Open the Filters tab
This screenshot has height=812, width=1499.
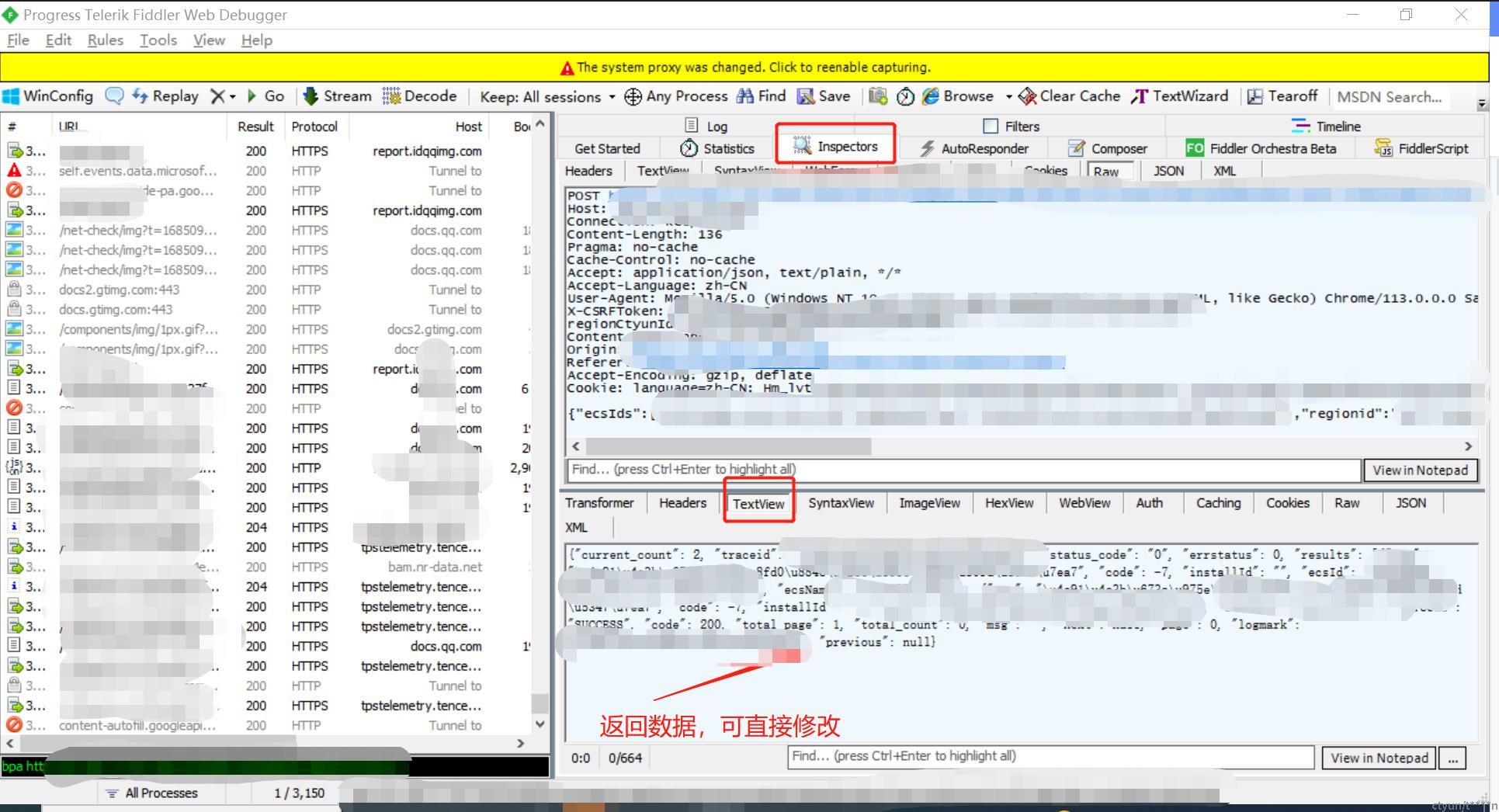click(x=1011, y=126)
